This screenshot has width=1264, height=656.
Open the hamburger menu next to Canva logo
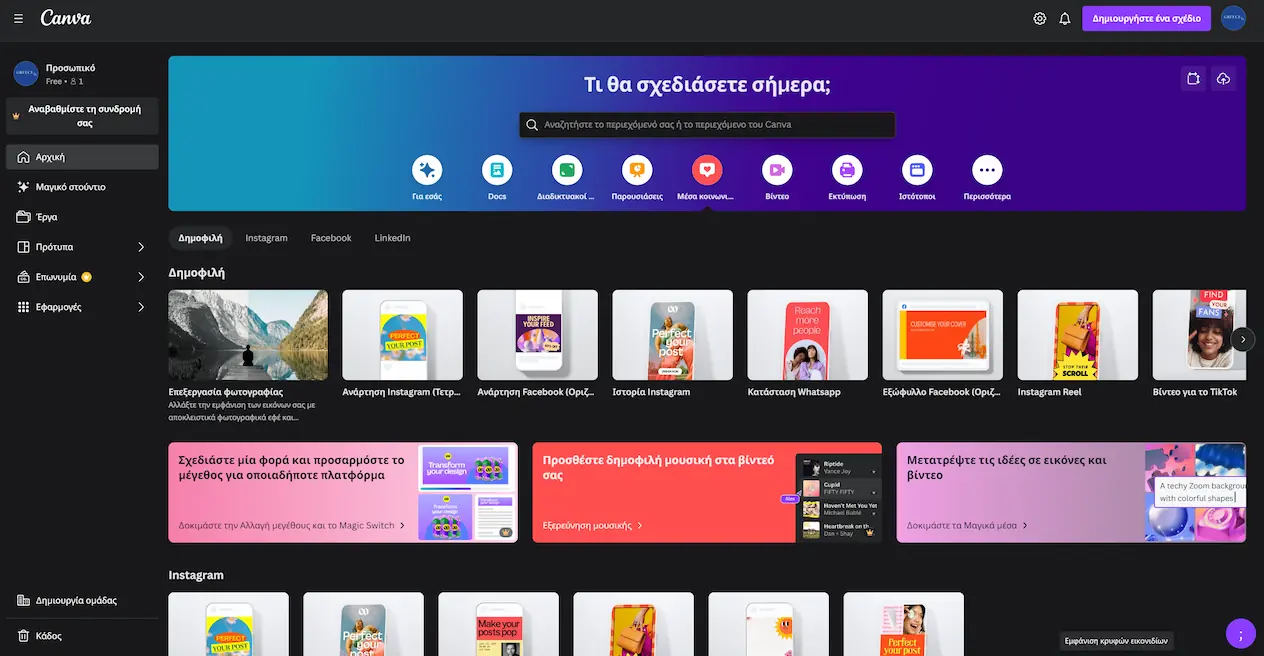click(18, 17)
